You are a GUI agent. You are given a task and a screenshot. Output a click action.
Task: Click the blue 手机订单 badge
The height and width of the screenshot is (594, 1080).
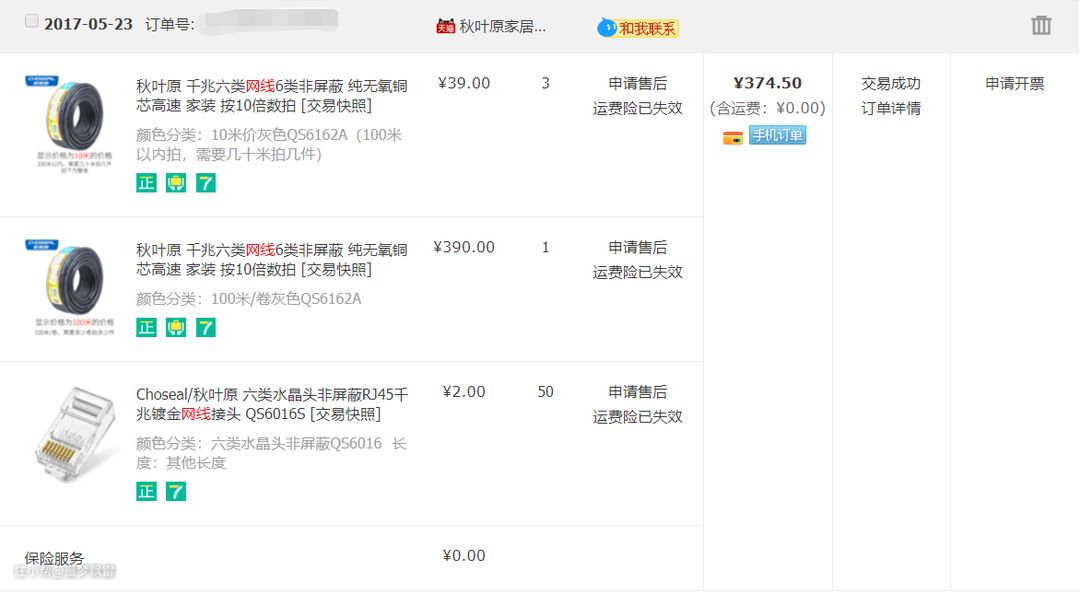pos(777,136)
